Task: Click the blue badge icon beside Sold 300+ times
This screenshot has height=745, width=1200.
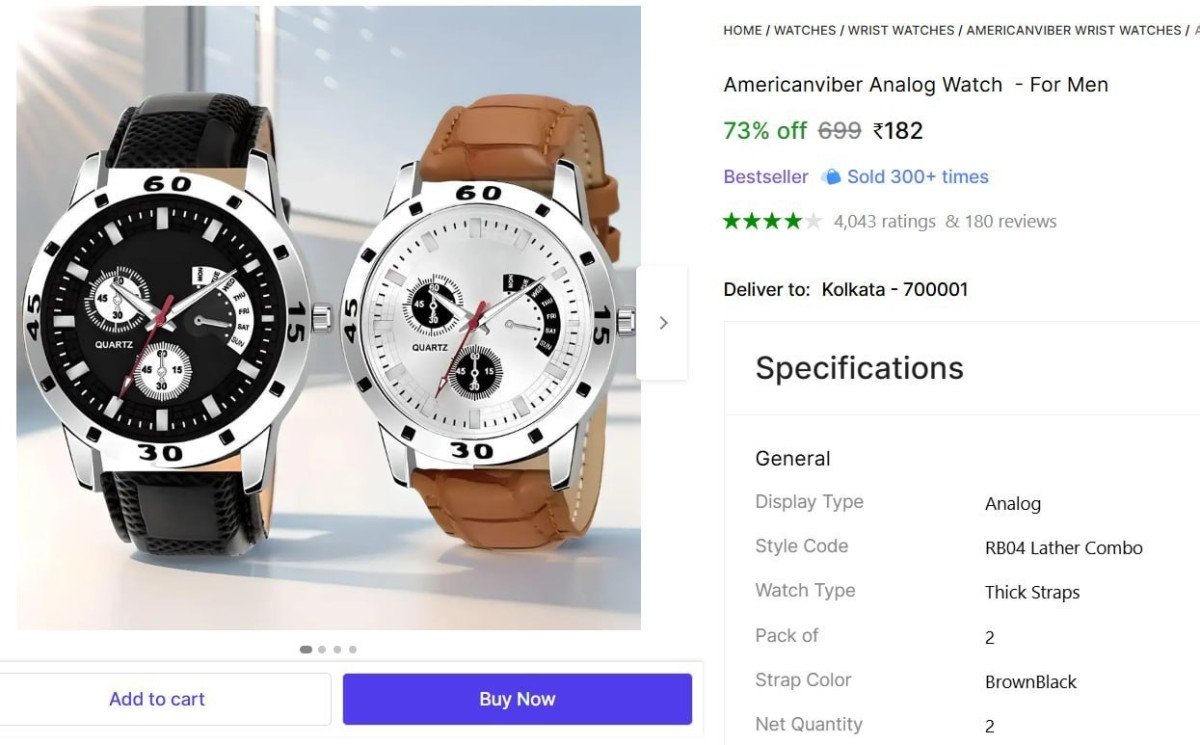Action: [831, 176]
